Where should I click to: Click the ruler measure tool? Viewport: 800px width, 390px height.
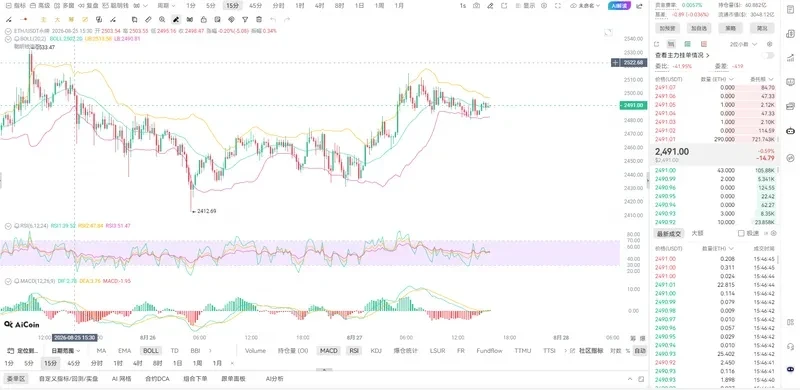(148, 19)
